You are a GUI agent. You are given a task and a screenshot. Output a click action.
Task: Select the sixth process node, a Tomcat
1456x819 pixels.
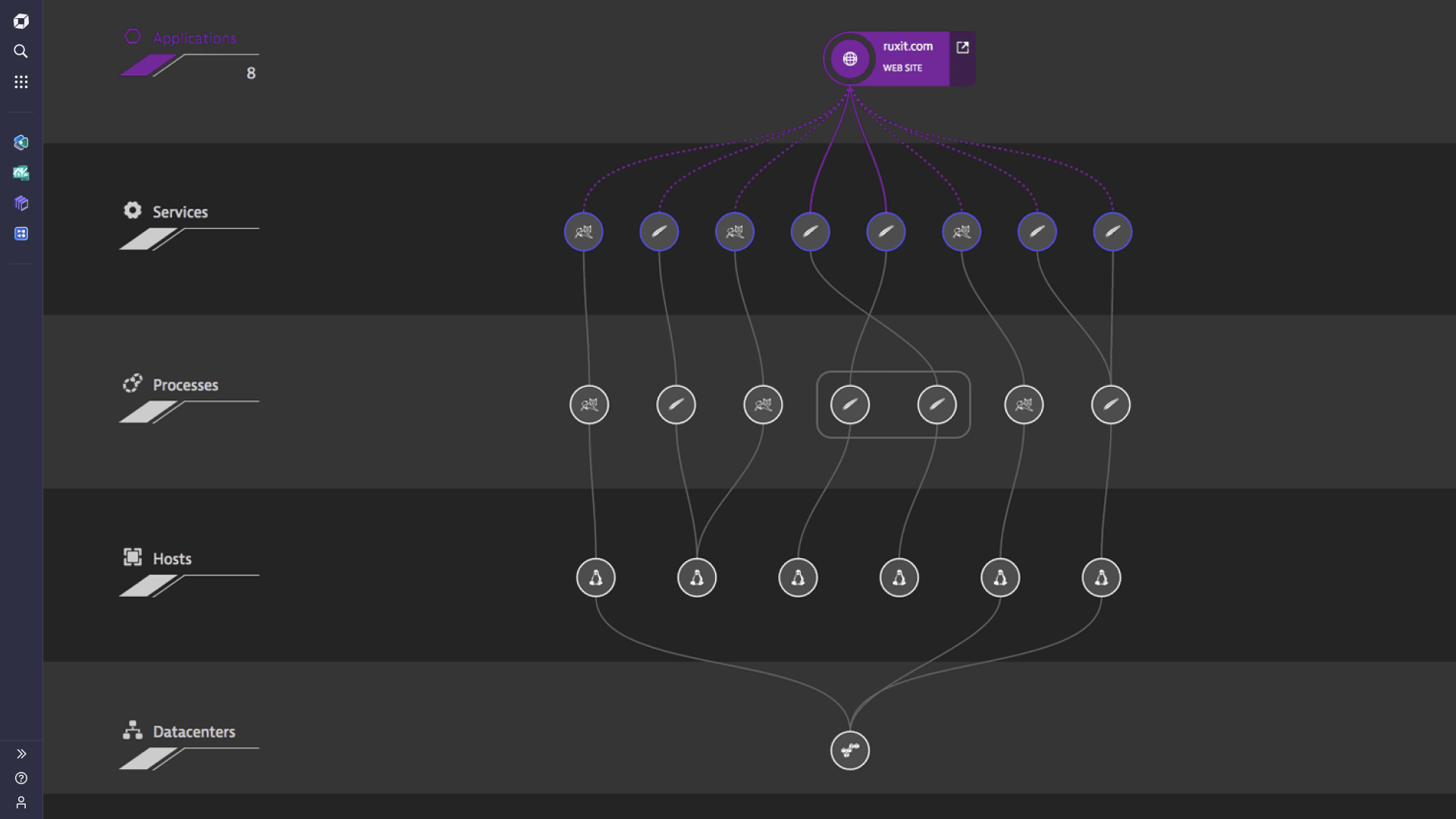pos(1024,405)
